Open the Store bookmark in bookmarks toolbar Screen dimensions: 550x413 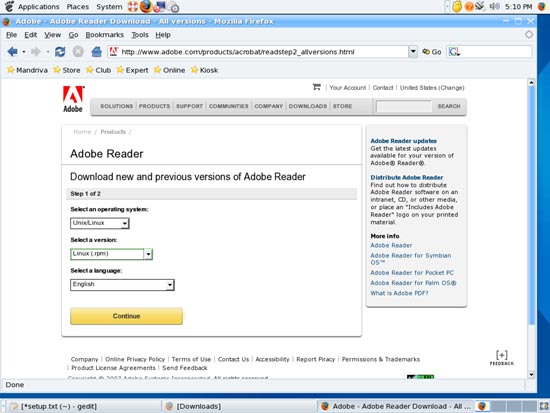pyautogui.click(x=67, y=70)
